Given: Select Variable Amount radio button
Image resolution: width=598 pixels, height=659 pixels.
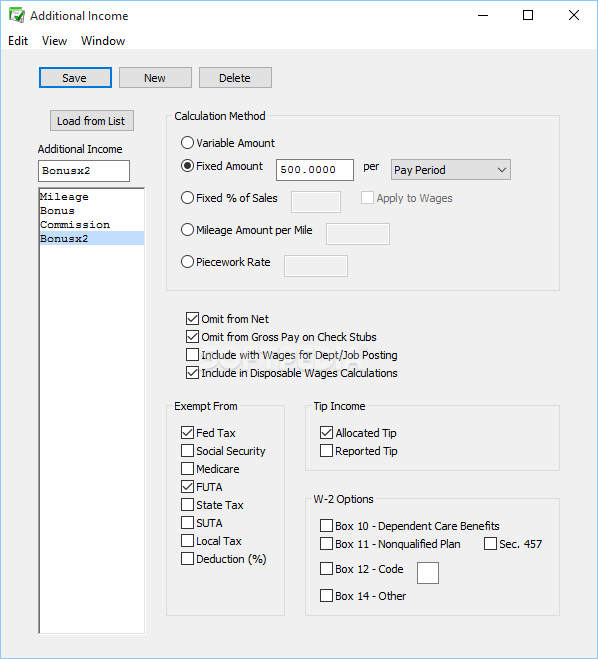Looking at the screenshot, I should (187, 143).
